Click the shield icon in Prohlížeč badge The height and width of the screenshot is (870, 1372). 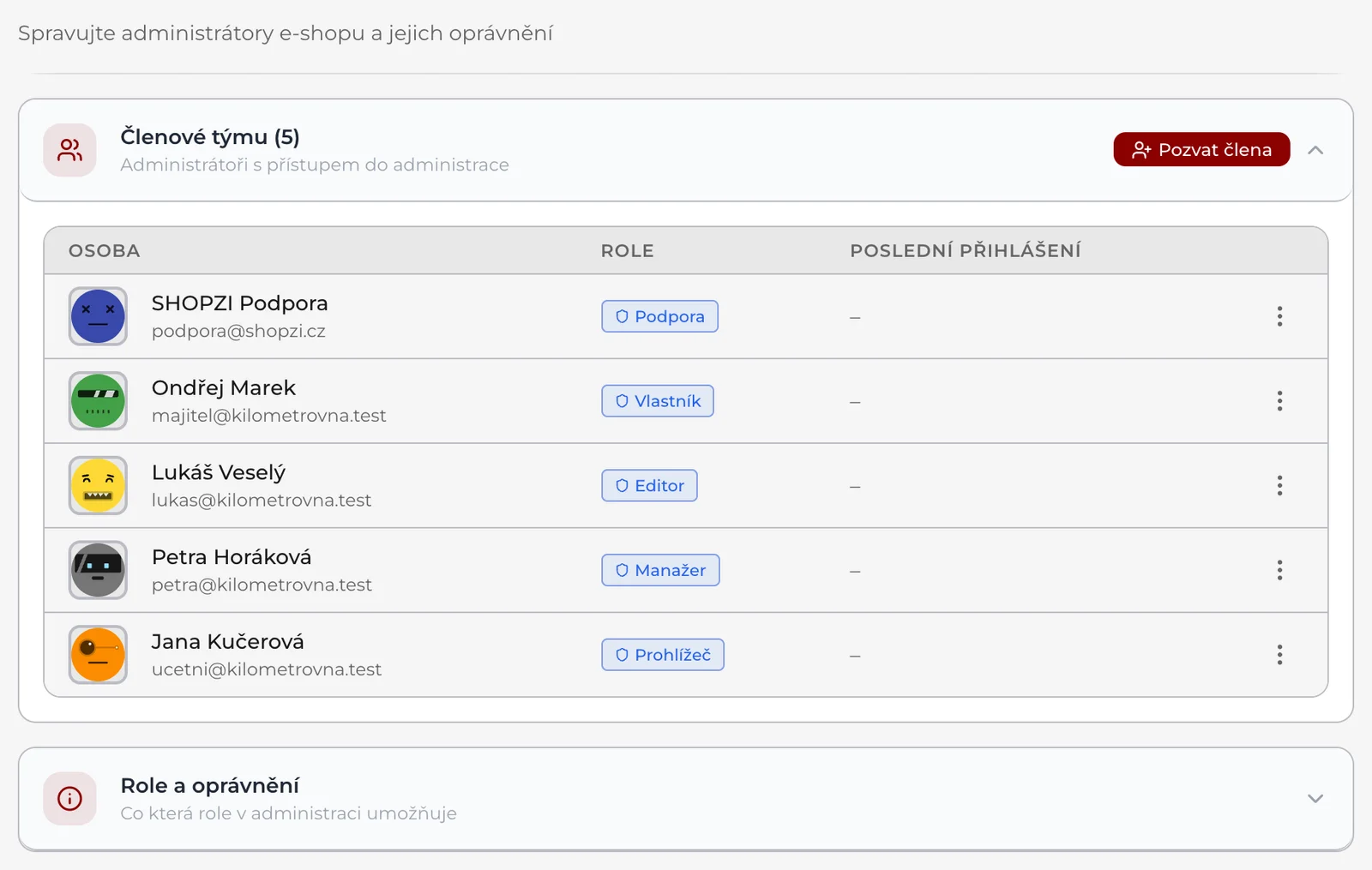tap(622, 655)
